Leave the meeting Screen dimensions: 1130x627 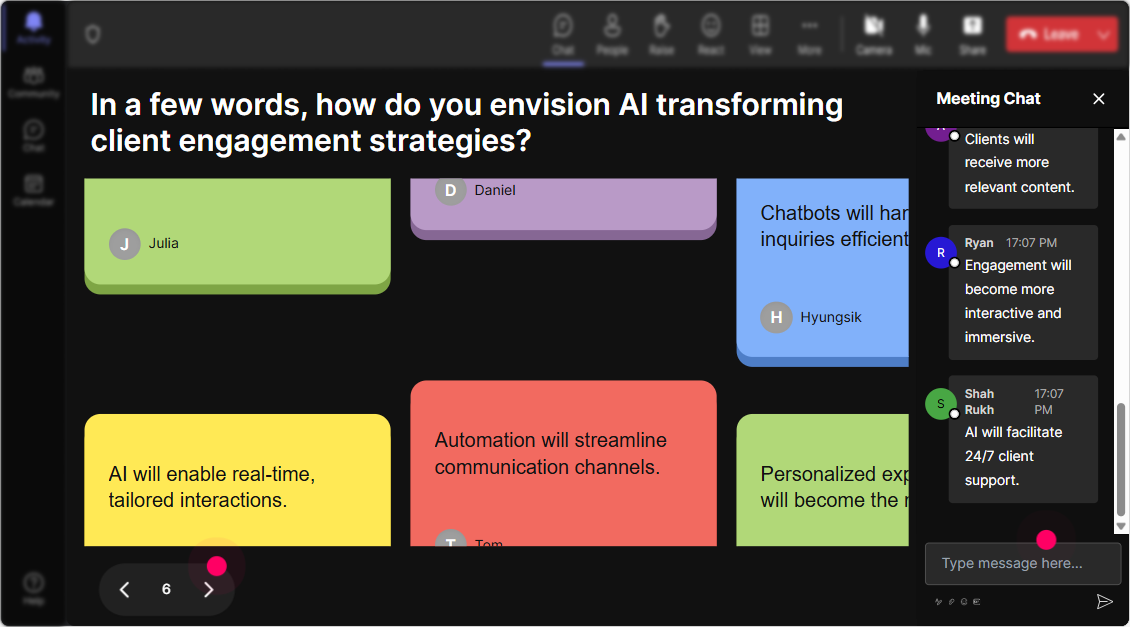(1049, 34)
